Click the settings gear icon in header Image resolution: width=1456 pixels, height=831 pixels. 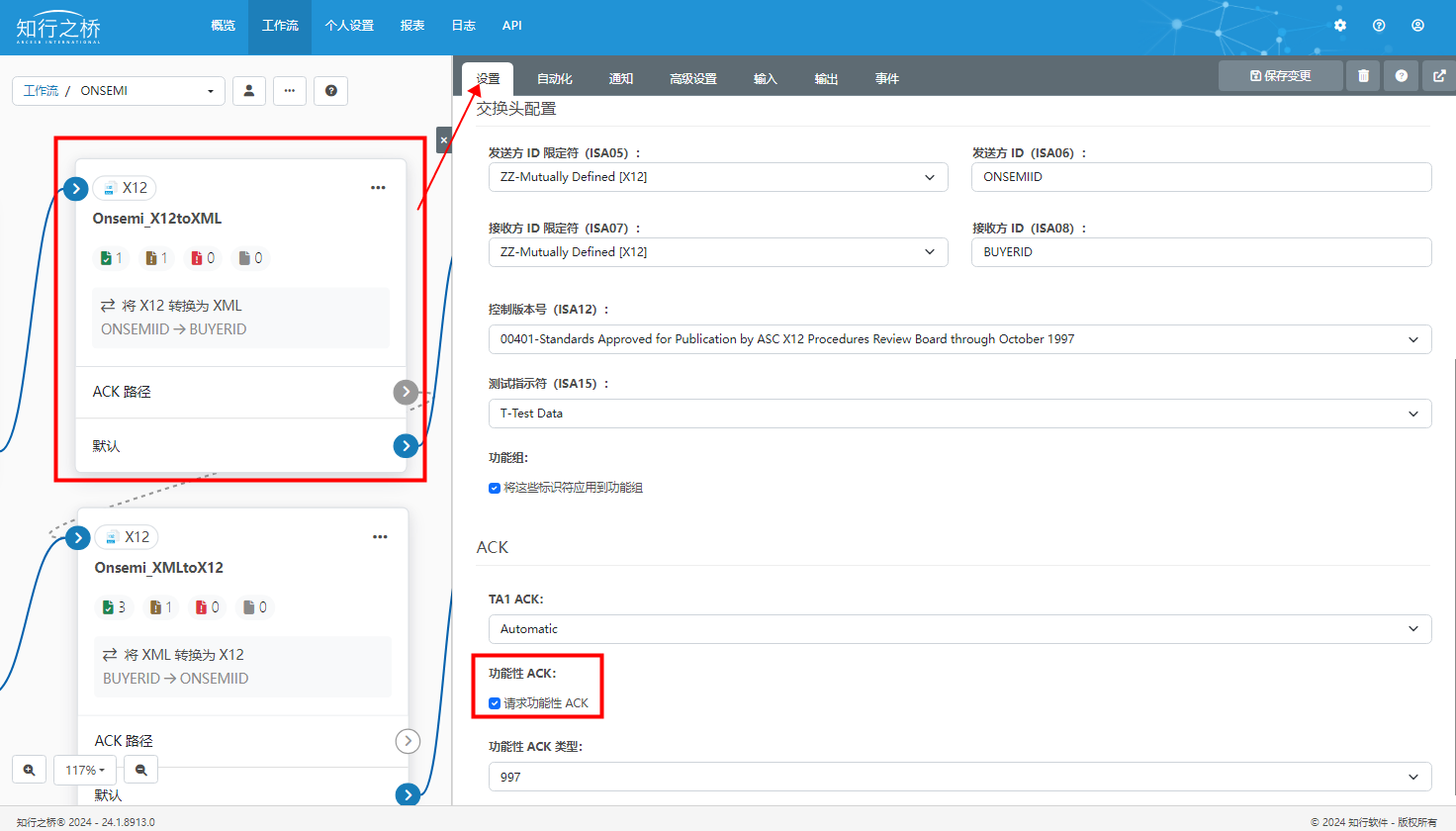tap(1340, 26)
